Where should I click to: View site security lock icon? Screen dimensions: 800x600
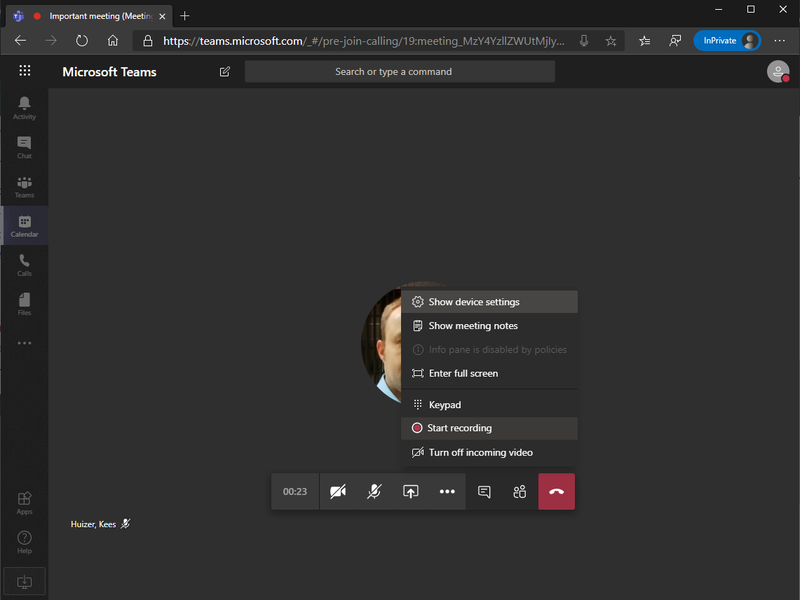click(147, 41)
